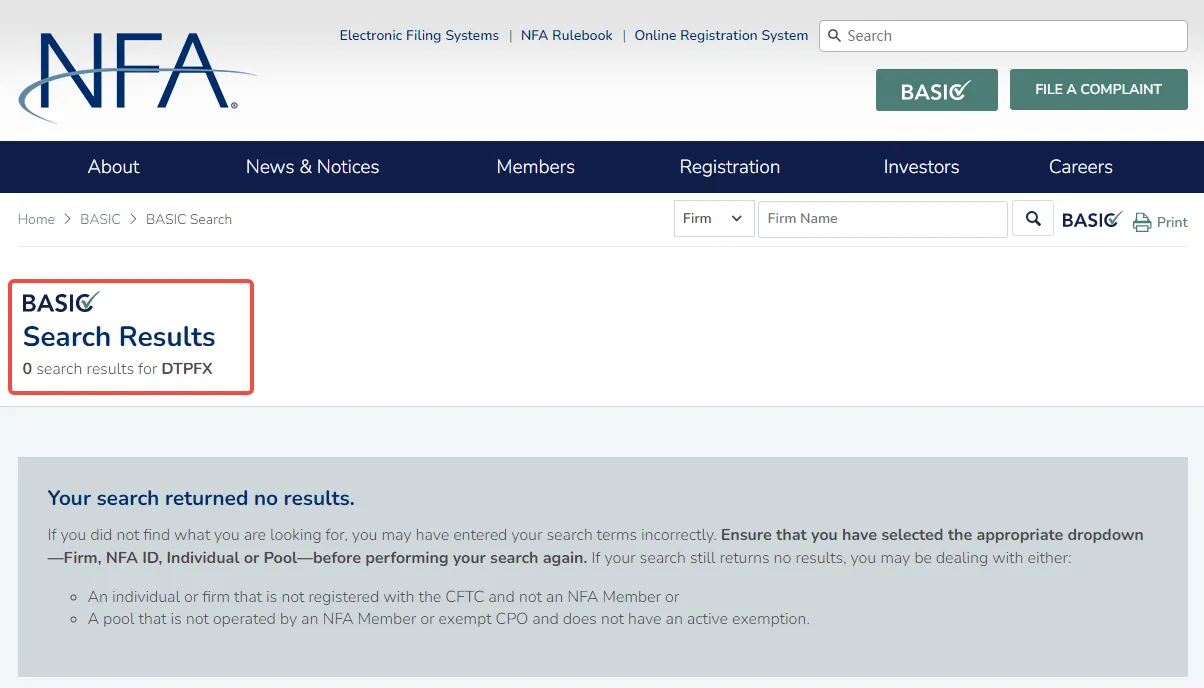Open Electronic Filing Systems link
Screen dimensions: 1204x688
(x=419, y=35)
